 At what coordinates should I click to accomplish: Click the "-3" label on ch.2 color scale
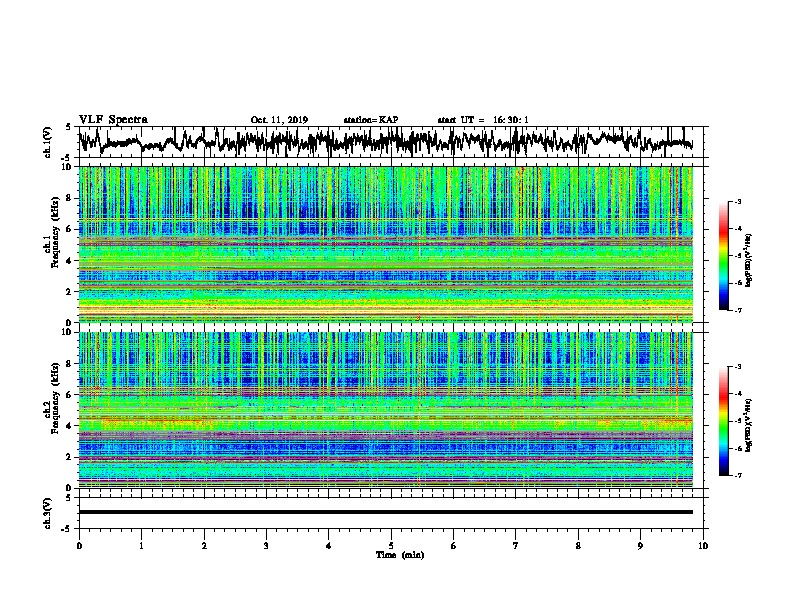point(737,367)
